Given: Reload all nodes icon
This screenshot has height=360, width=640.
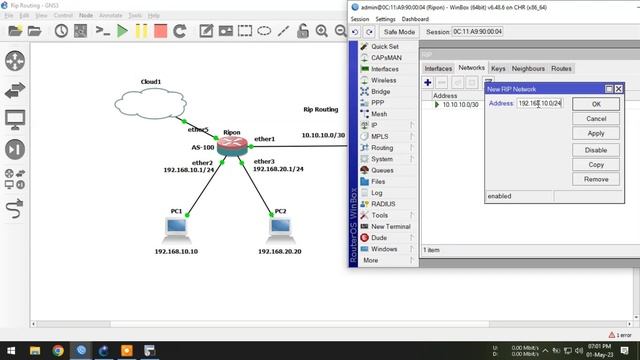Looking at the screenshot, I should [180, 31].
